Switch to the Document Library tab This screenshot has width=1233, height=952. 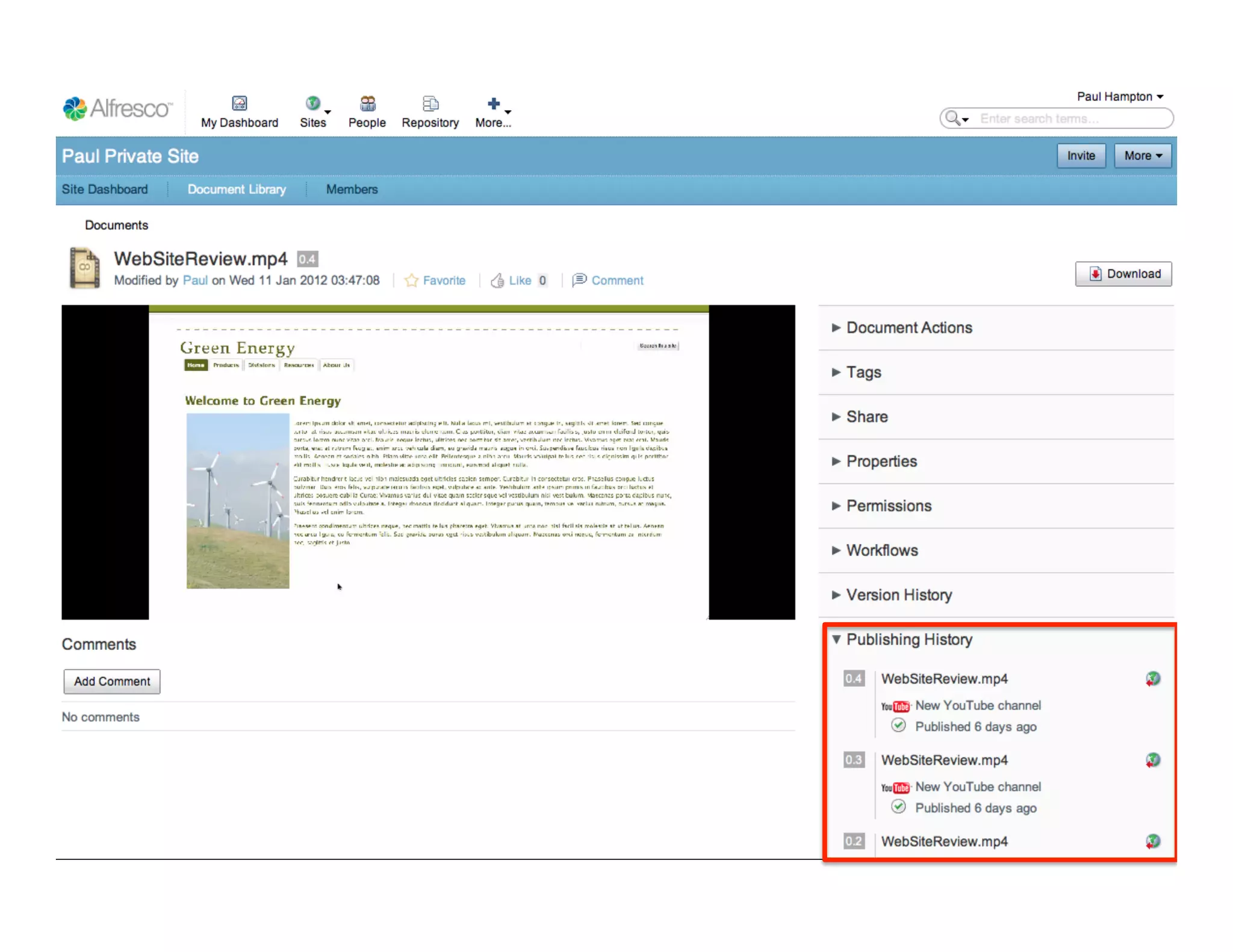pyautogui.click(x=237, y=189)
